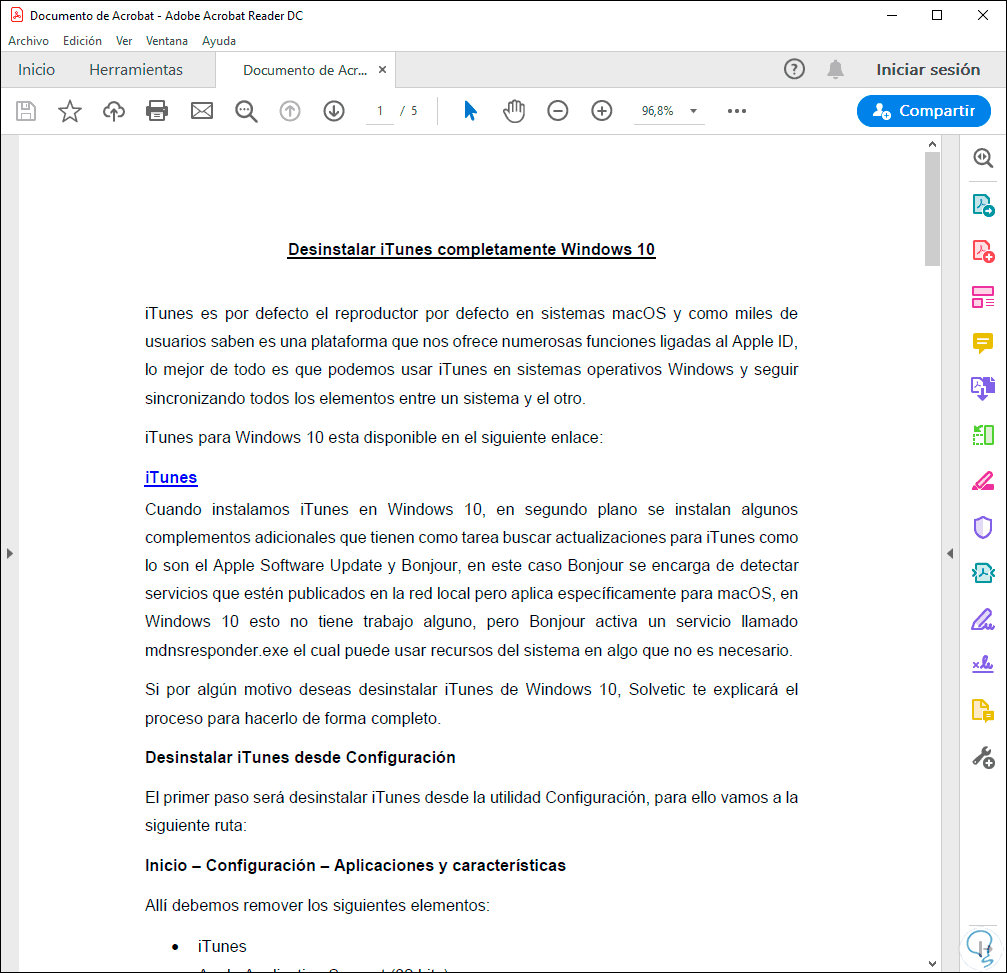Add document to favorites with star icon

pyautogui.click(x=69, y=111)
